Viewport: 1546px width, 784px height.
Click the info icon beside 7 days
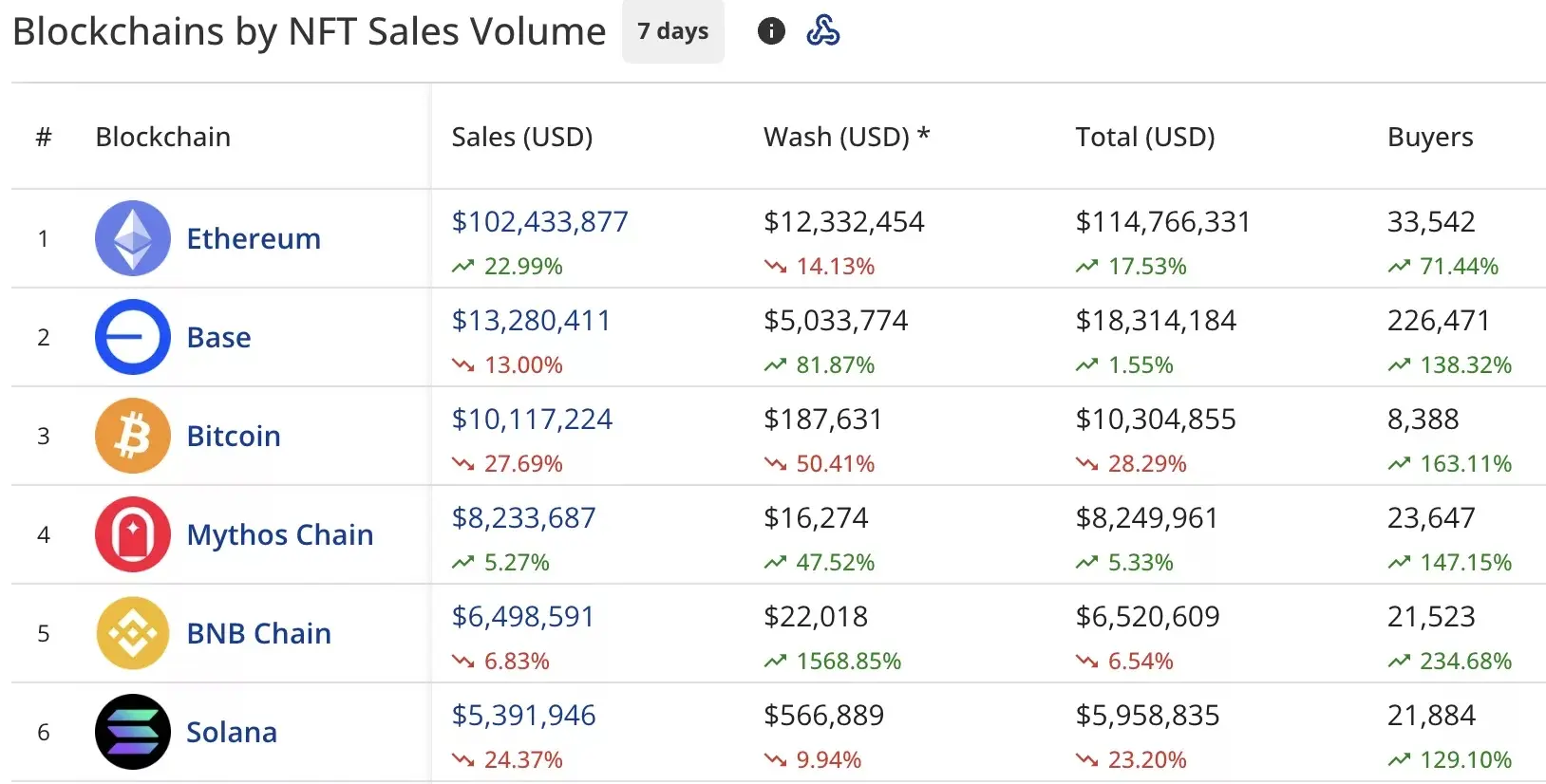[x=771, y=31]
